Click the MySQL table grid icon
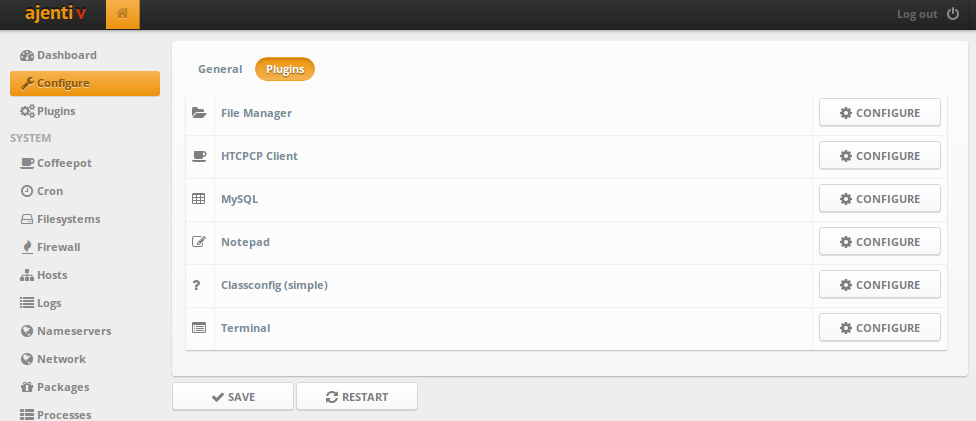Screen dimensions: 976x421 click(x=198, y=199)
